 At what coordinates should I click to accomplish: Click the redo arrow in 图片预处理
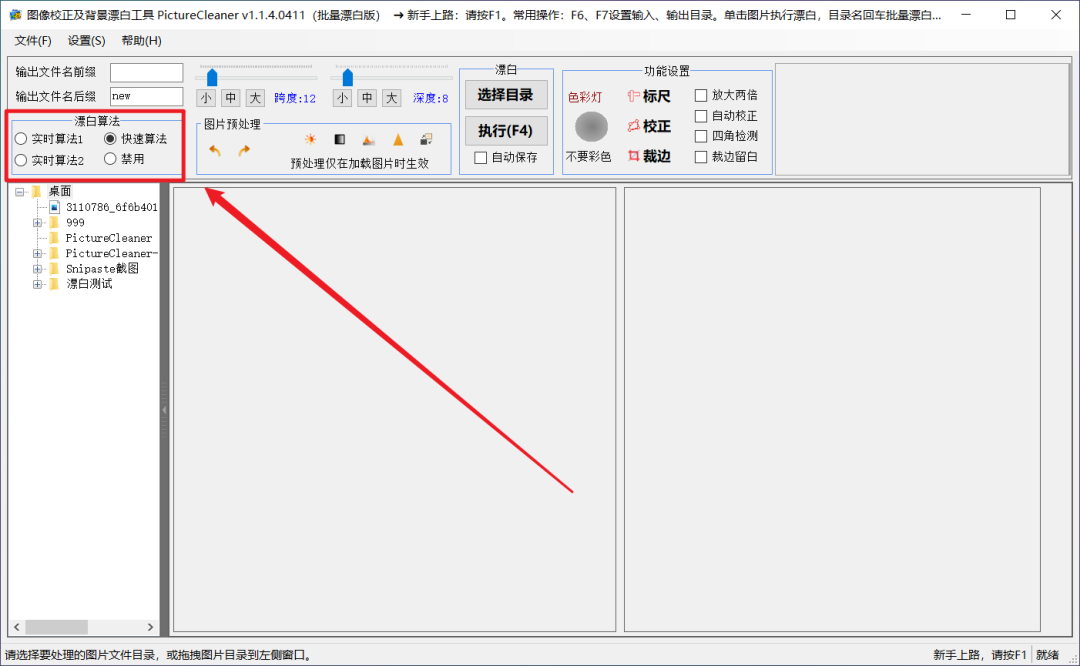click(x=244, y=150)
